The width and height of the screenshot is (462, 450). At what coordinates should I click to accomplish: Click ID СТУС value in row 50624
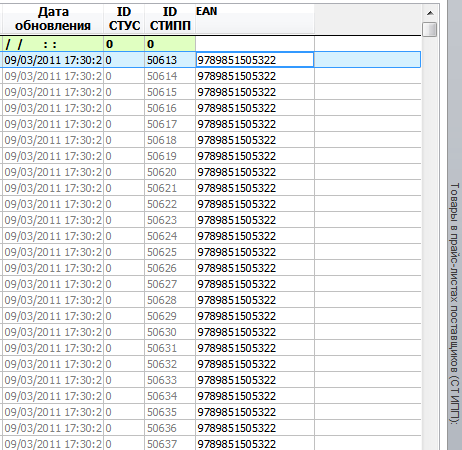[x=109, y=236]
